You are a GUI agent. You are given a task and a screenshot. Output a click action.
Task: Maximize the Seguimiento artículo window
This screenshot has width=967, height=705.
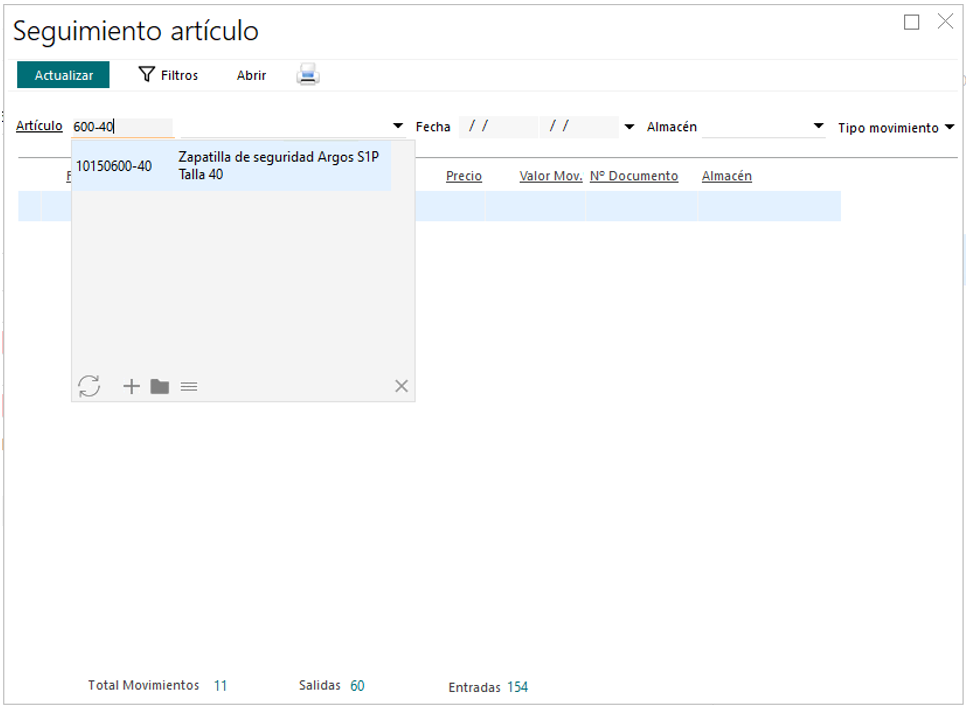[911, 22]
